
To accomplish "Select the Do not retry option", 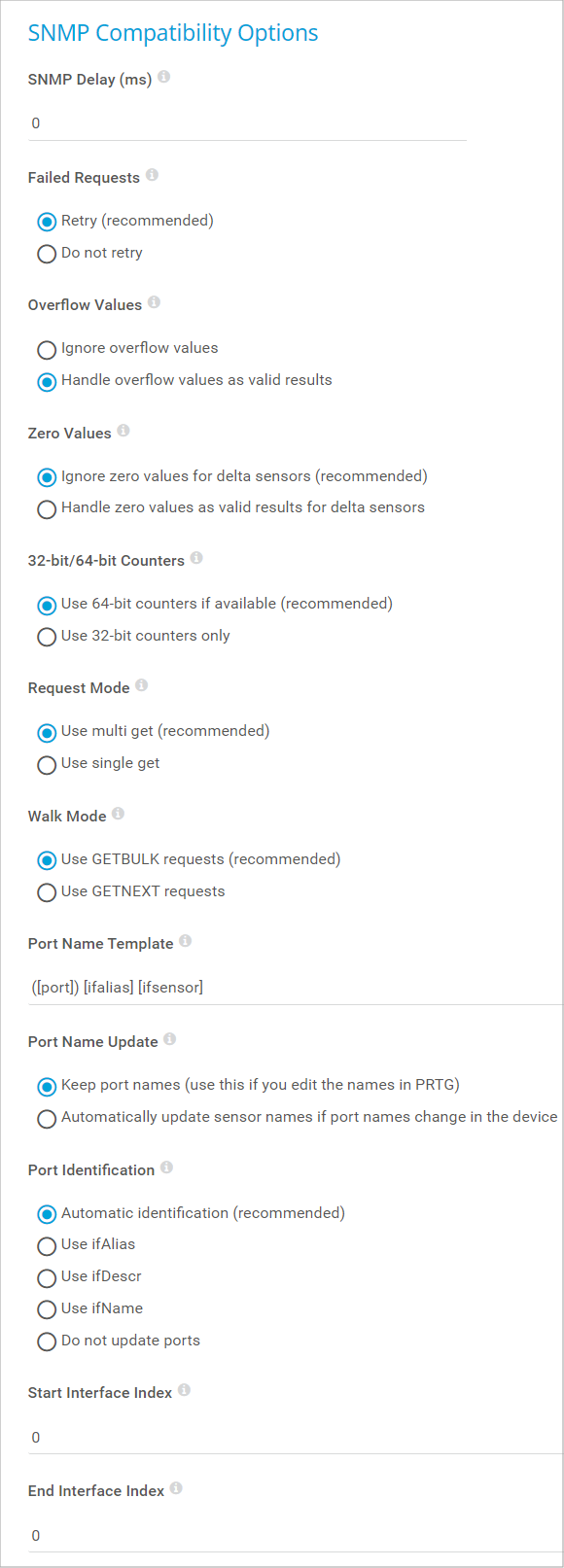I will (x=47, y=254).
